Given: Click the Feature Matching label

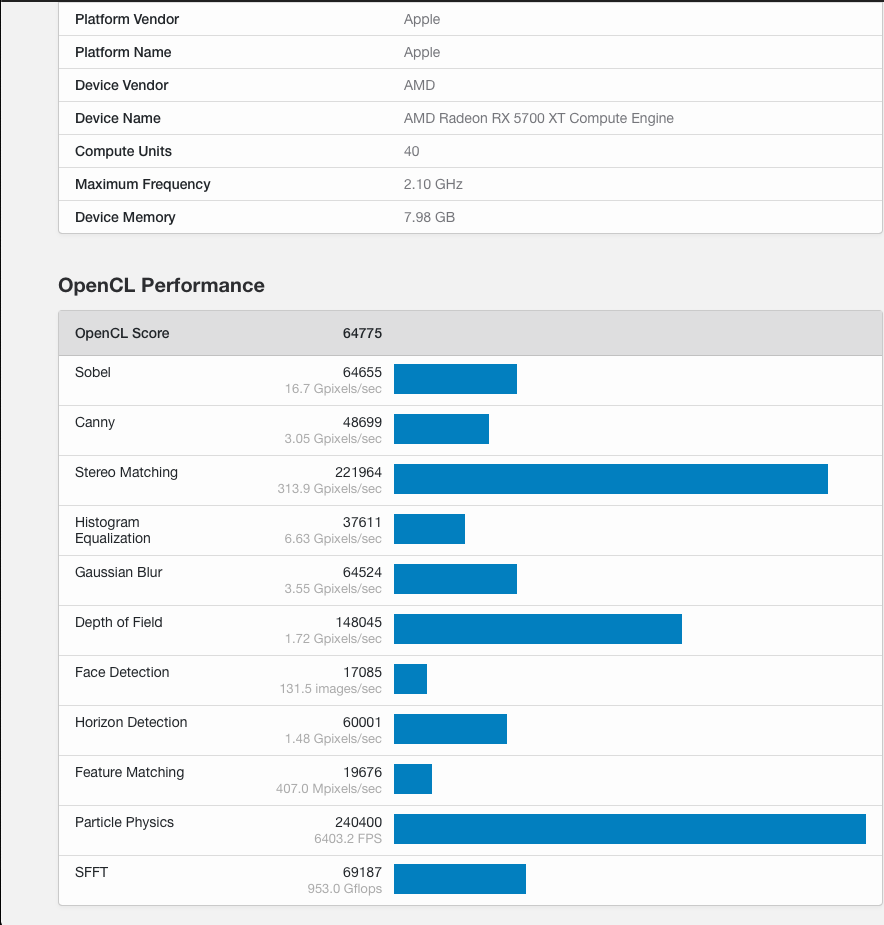Looking at the screenshot, I should (x=129, y=772).
